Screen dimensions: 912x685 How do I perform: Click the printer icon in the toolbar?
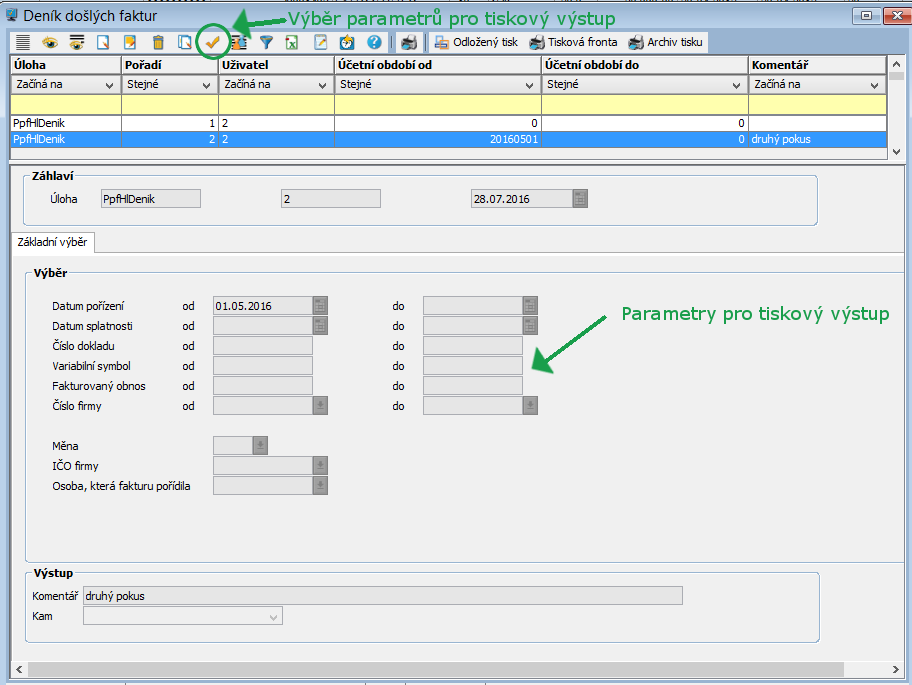click(408, 42)
